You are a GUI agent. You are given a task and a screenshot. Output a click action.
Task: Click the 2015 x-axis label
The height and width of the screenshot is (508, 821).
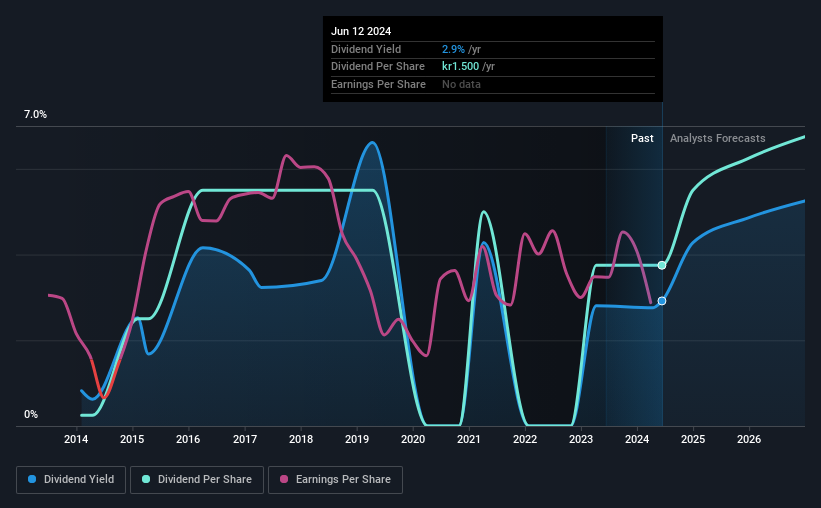132,439
